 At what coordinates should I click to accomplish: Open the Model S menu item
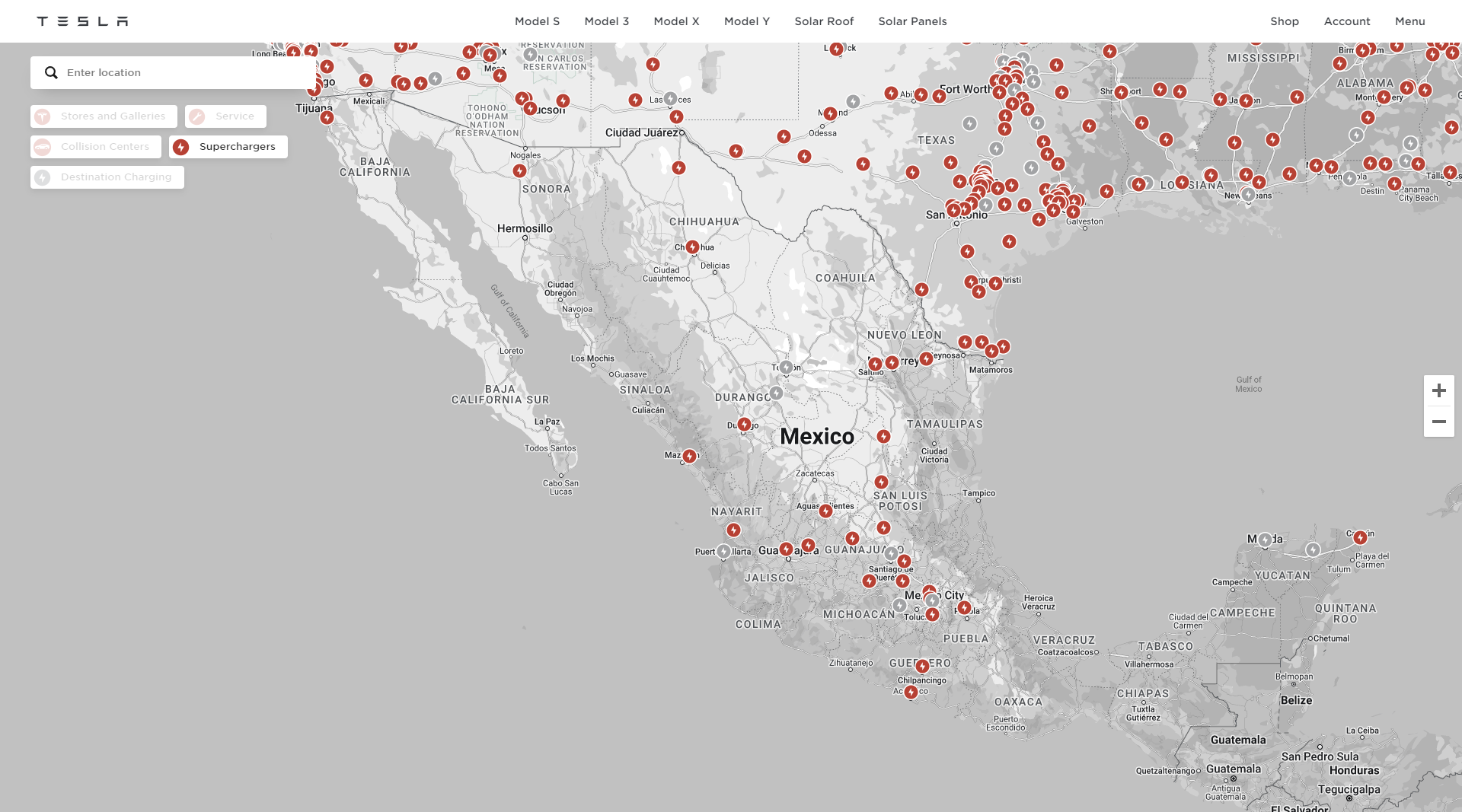(537, 21)
